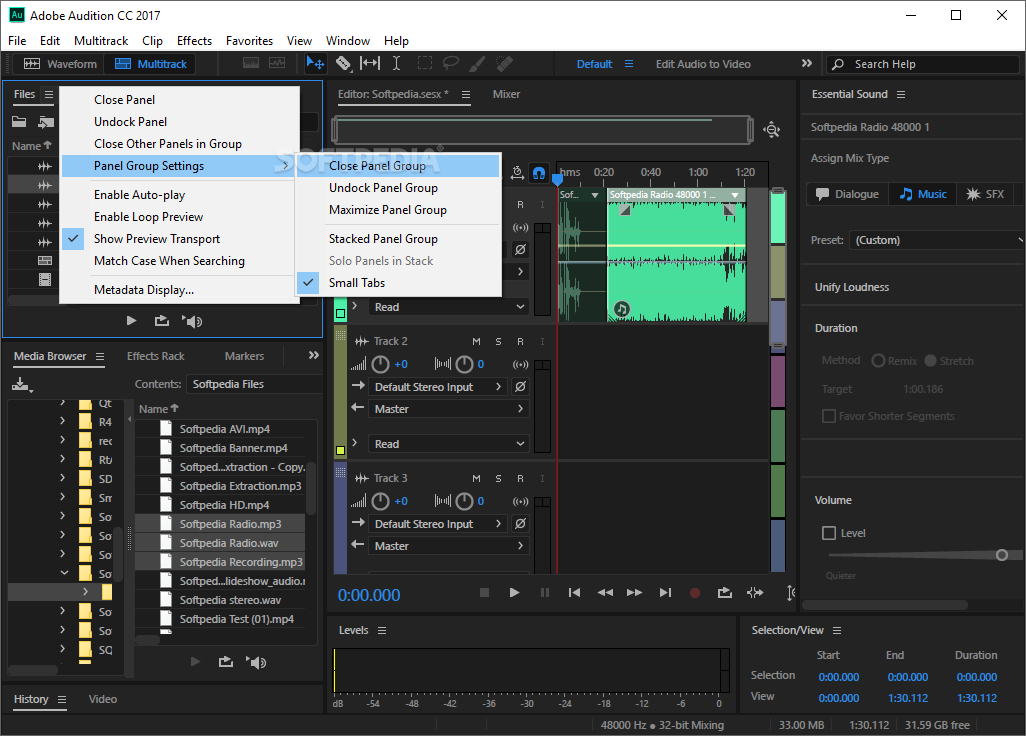Image resolution: width=1026 pixels, height=736 pixels.
Task: Click loop export icon in Files panel
Action: tap(162, 321)
